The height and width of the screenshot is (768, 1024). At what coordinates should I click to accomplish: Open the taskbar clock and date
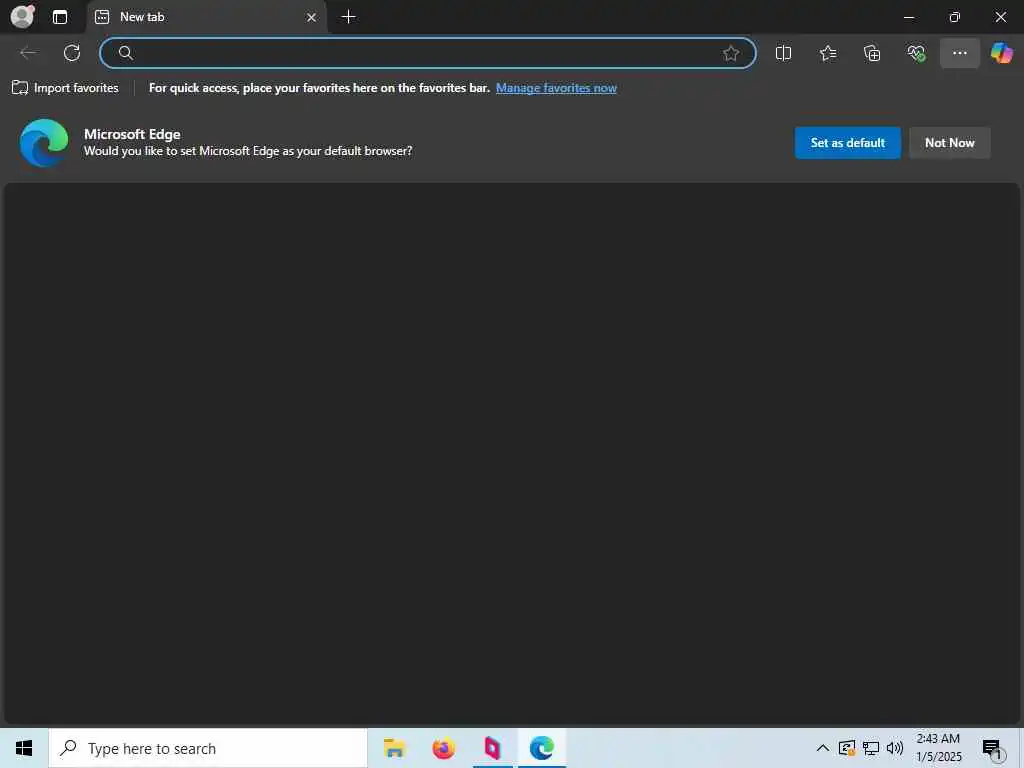click(938, 748)
